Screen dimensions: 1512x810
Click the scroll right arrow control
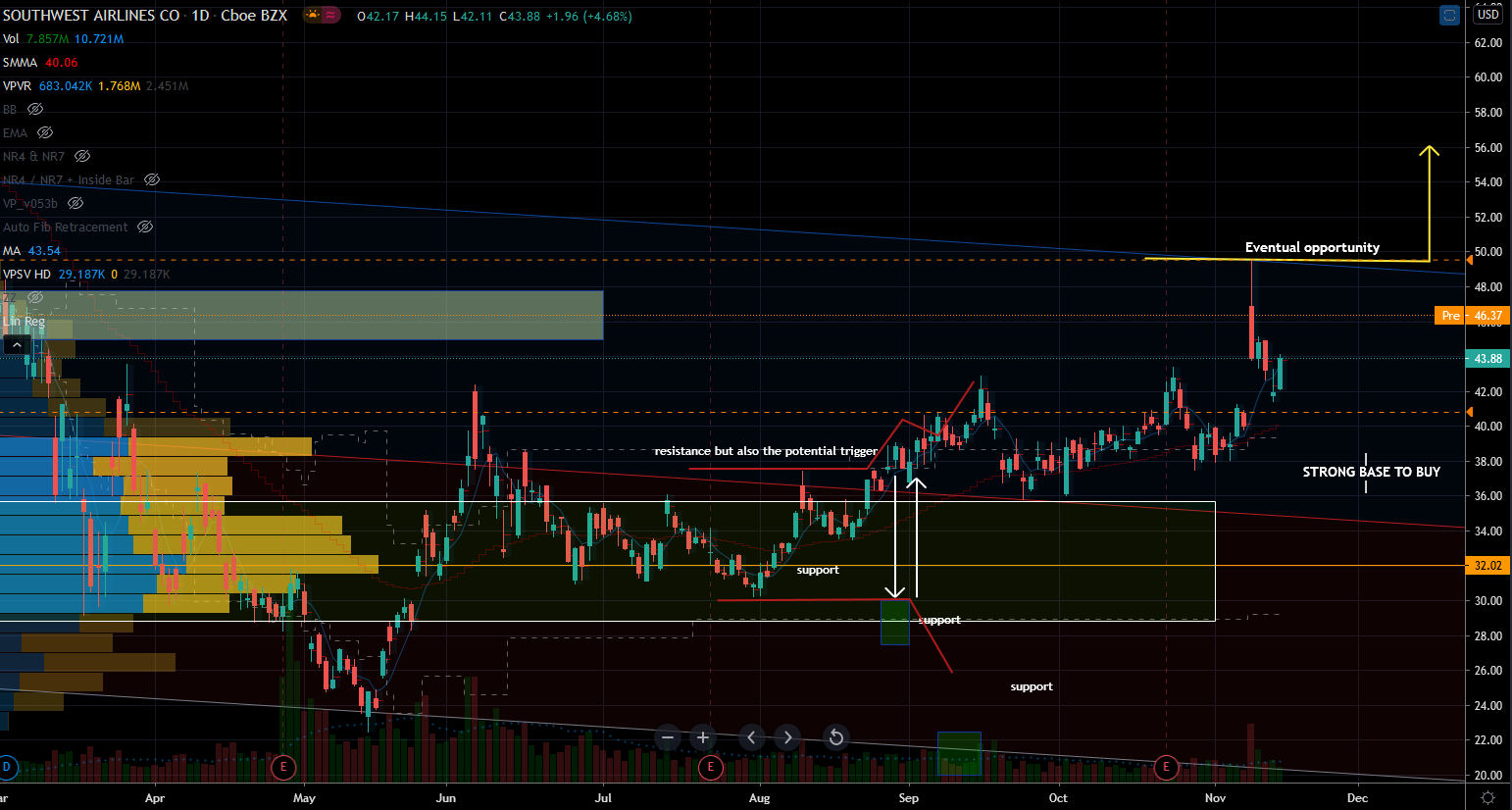tap(787, 737)
